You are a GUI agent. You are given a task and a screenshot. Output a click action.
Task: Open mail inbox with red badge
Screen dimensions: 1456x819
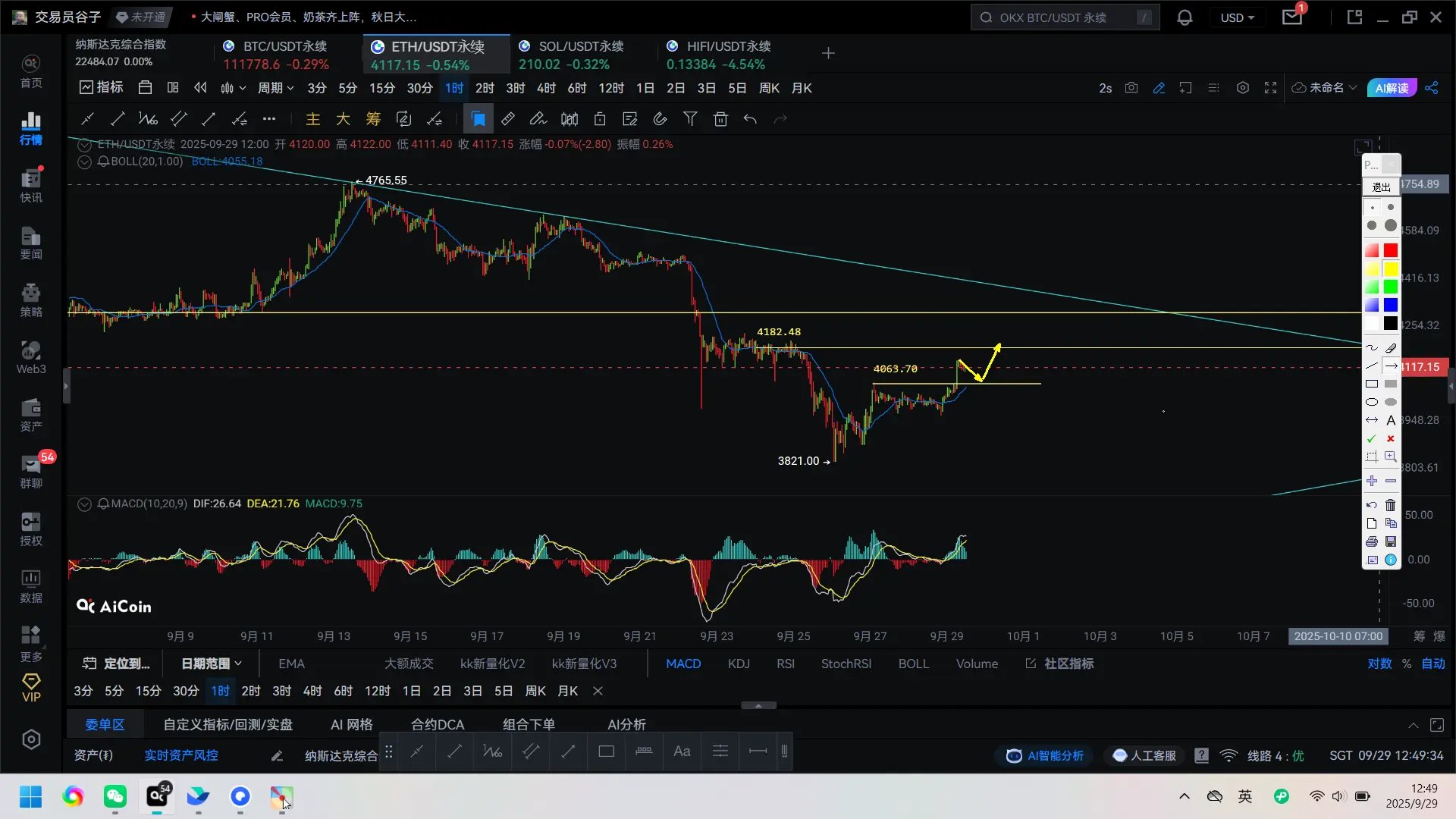click(1292, 16)
